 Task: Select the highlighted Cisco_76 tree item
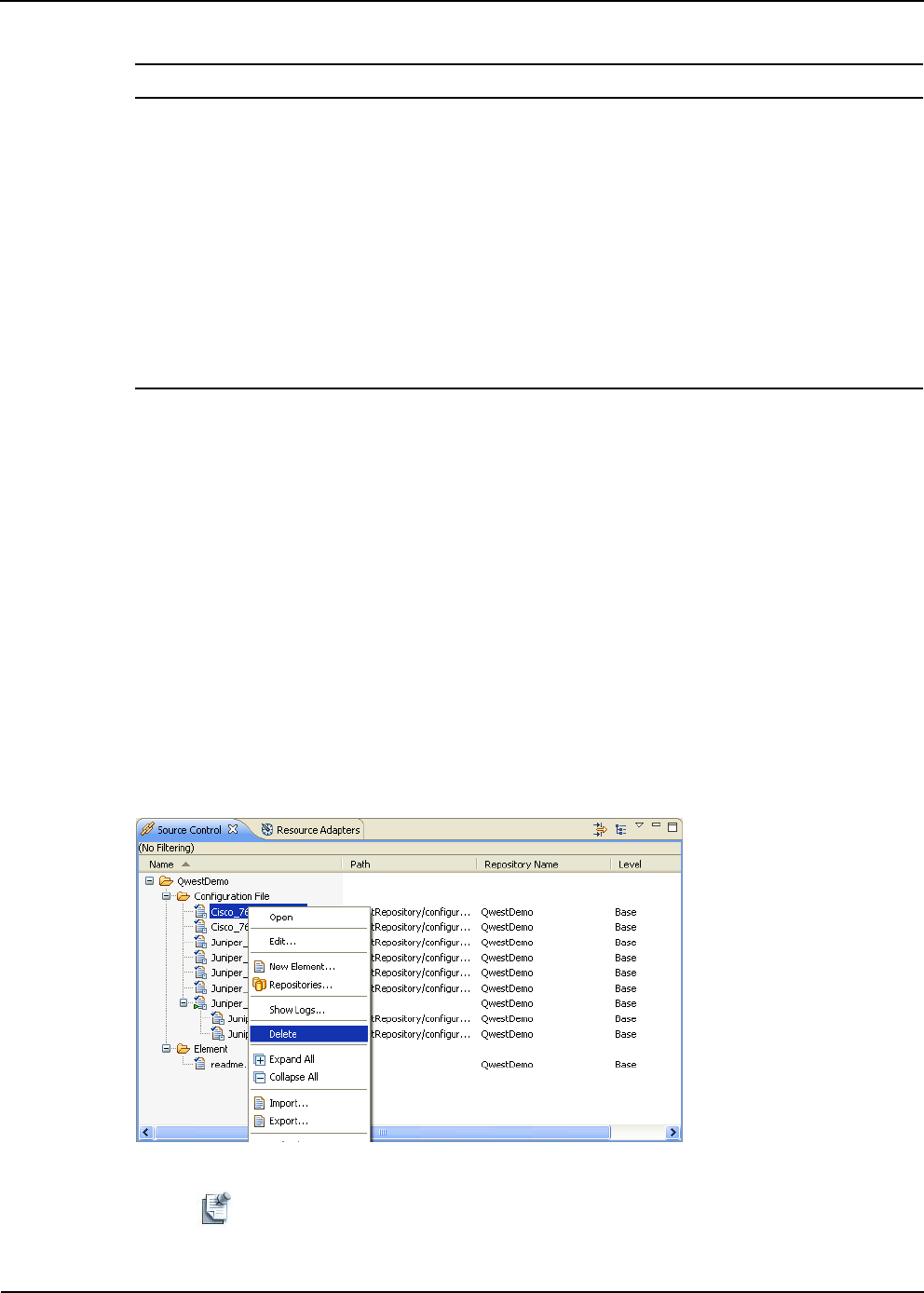(230, 912)
